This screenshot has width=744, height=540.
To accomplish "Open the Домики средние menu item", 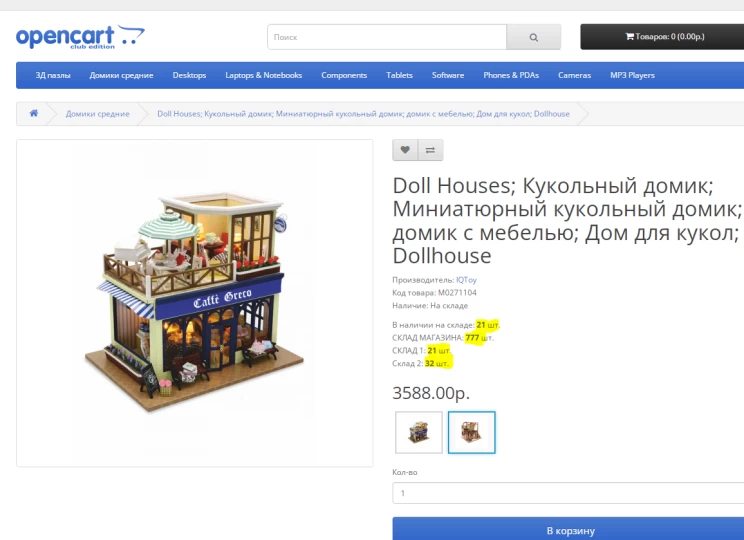I will click(x=121, y=75).
